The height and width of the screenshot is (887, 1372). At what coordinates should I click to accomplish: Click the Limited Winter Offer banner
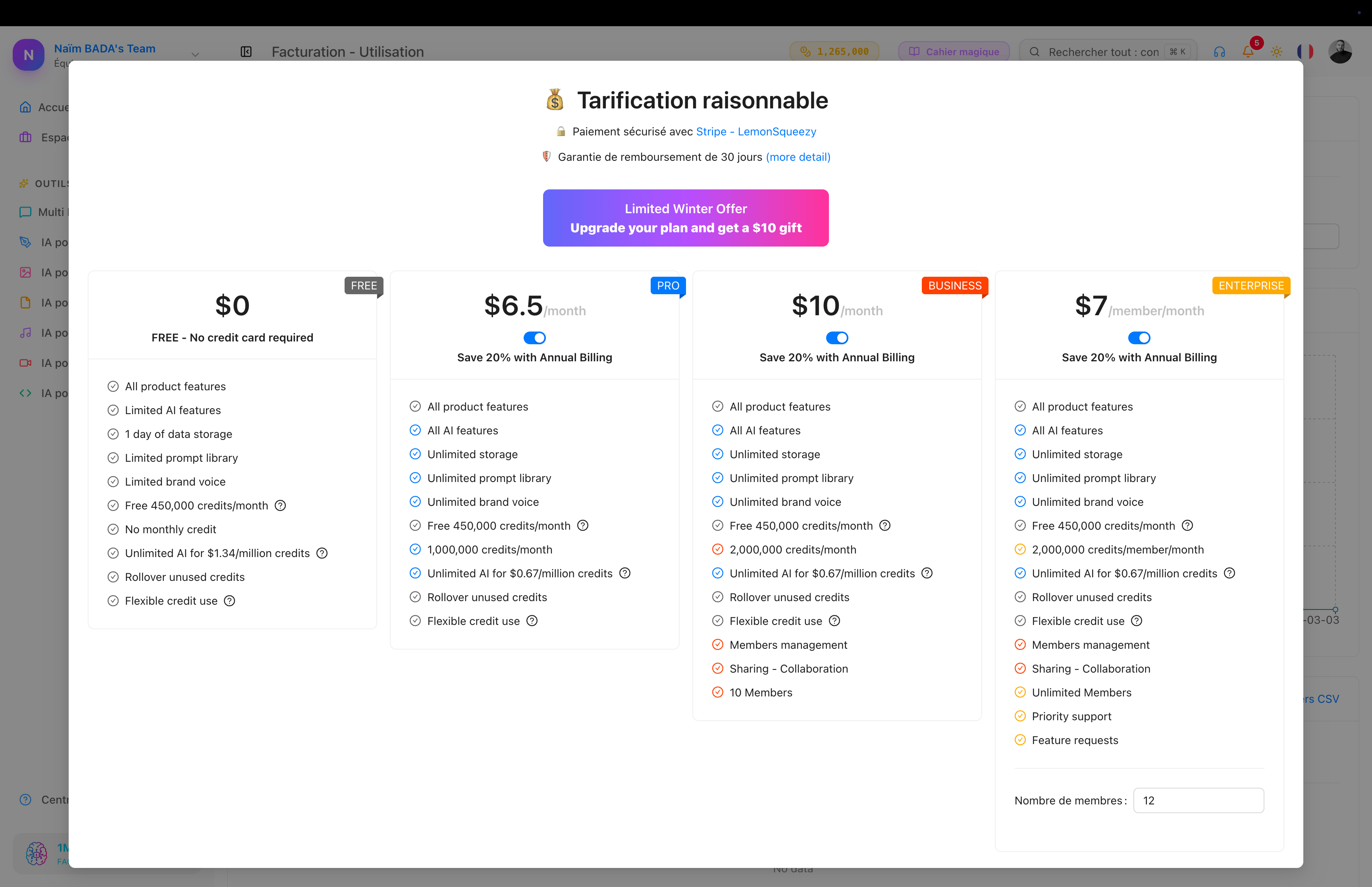(686, 218)
